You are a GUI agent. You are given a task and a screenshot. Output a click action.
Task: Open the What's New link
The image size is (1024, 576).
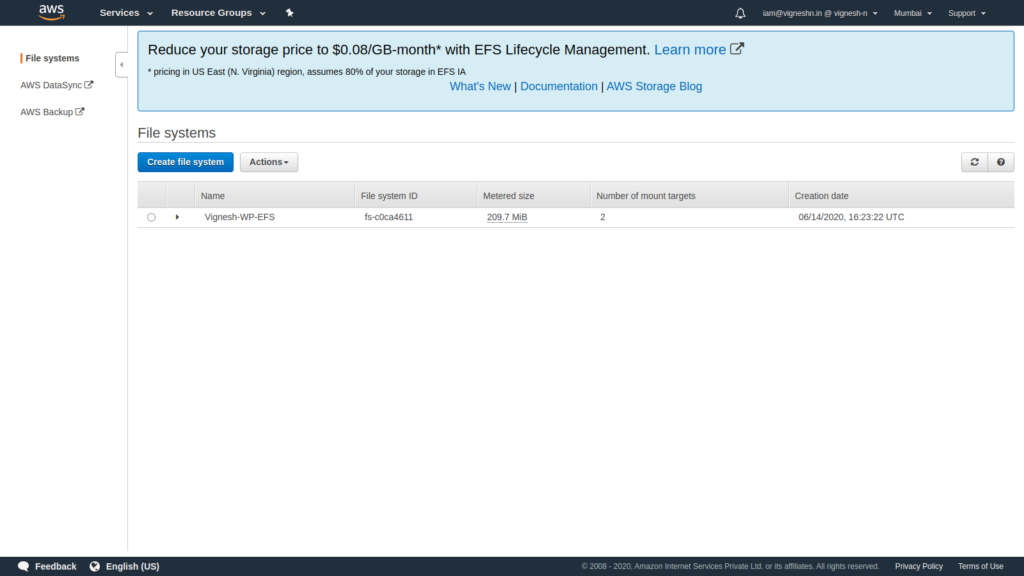point(480,86)
